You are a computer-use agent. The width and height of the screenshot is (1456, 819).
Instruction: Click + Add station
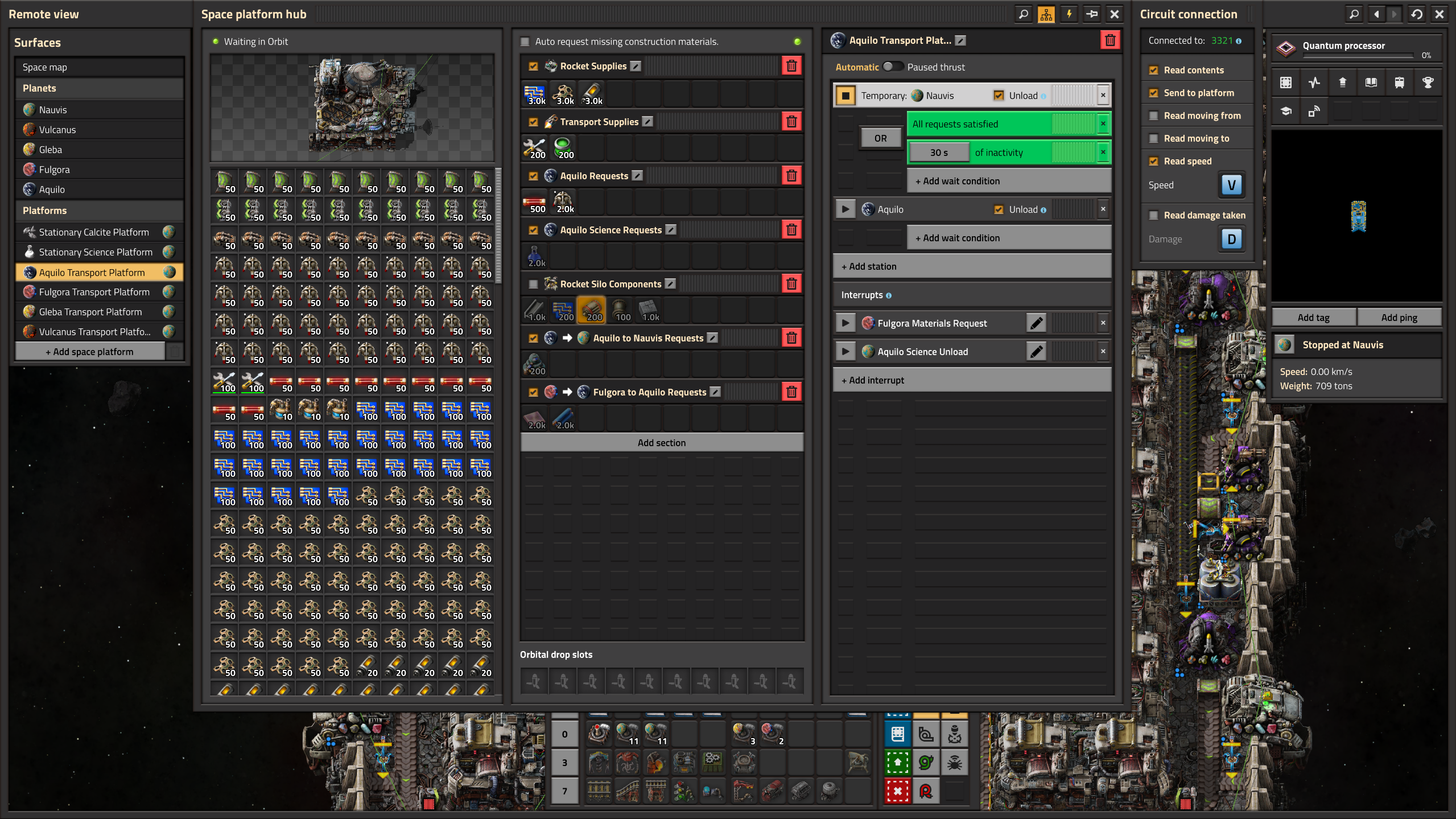[972, 266]
